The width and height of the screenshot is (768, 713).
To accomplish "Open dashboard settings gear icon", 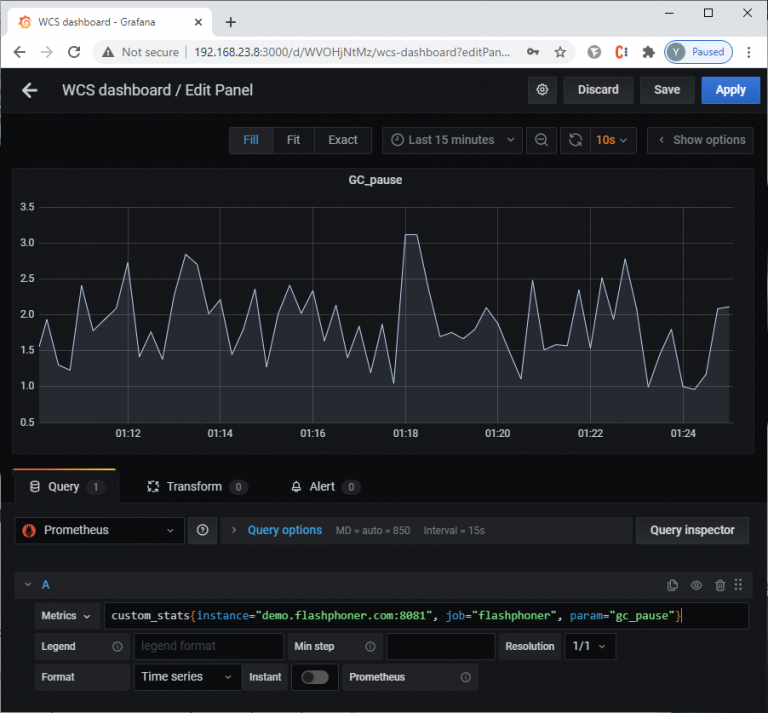I will [x=542, y=90].
